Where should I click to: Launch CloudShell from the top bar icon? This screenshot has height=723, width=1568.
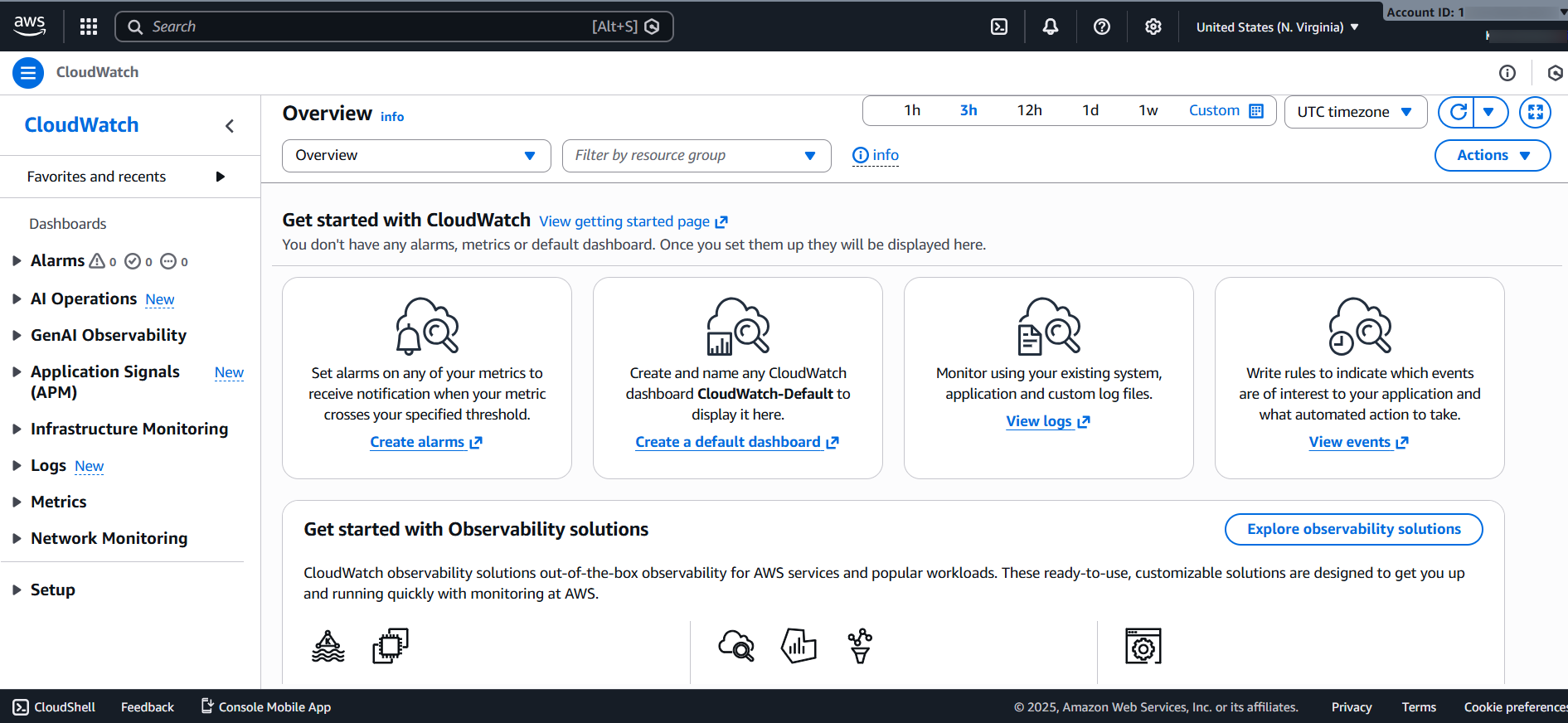click(x=999, y=27)
